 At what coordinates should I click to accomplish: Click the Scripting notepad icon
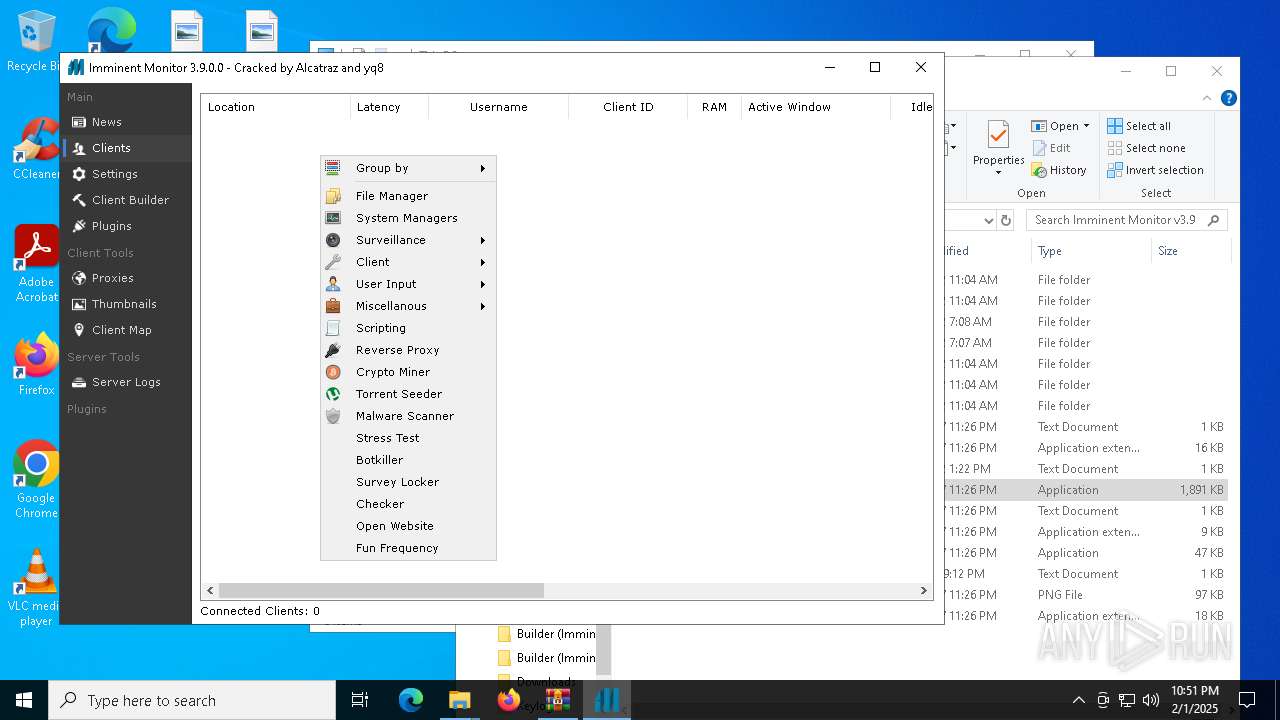[x=333, y=328]
